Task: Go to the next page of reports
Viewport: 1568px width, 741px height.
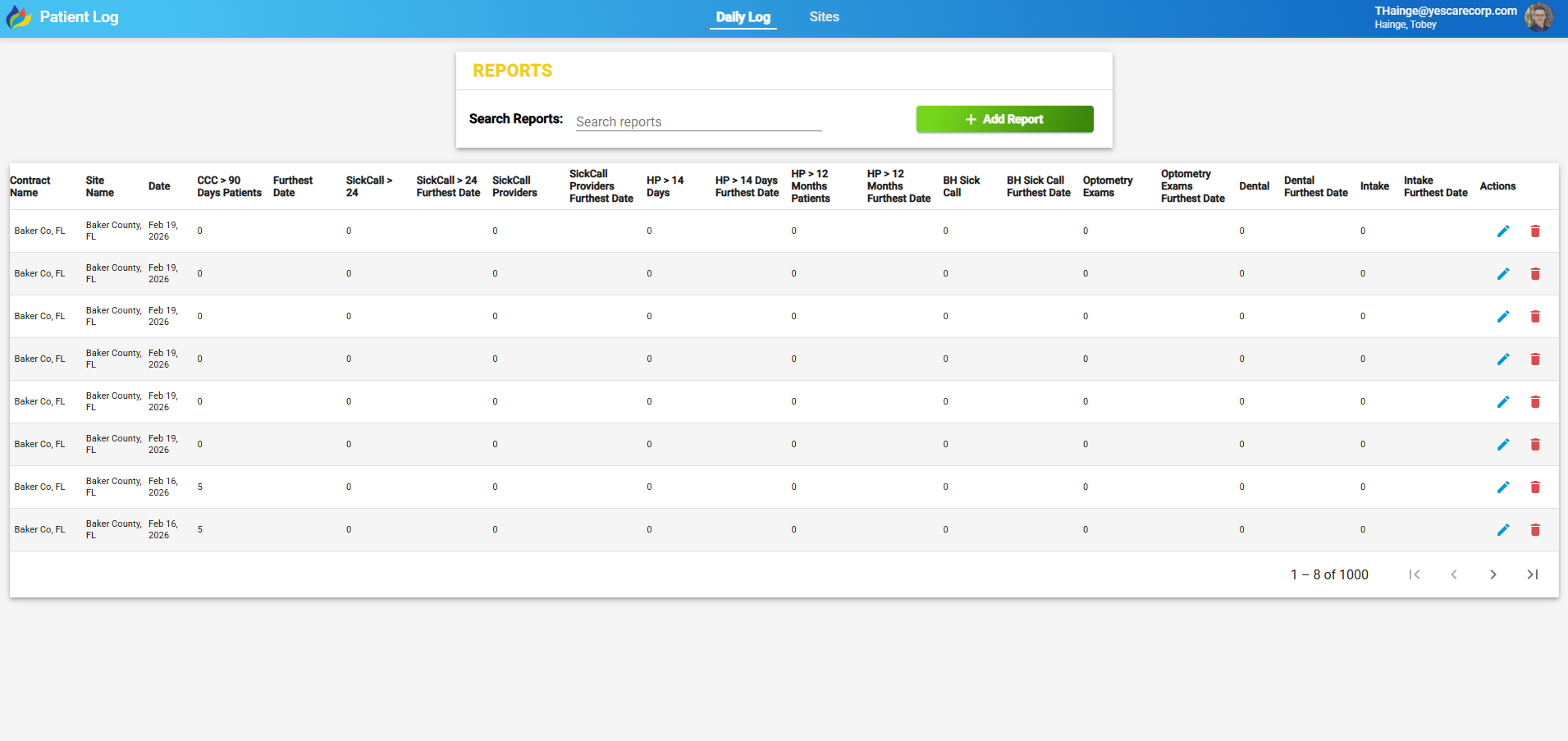Action: point(1493,574)
